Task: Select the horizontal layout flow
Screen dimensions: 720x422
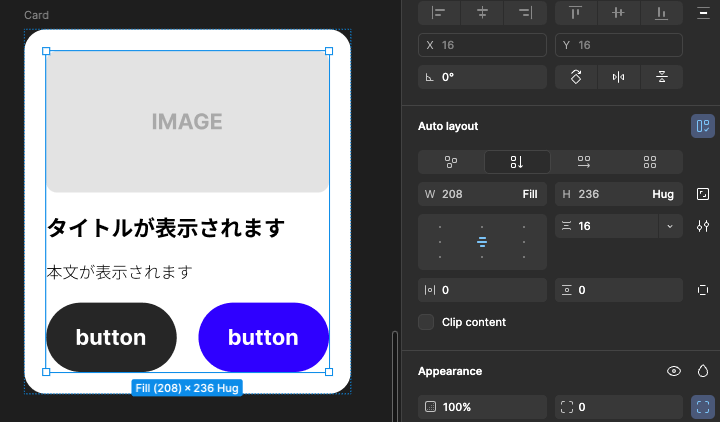Action: 584,162
